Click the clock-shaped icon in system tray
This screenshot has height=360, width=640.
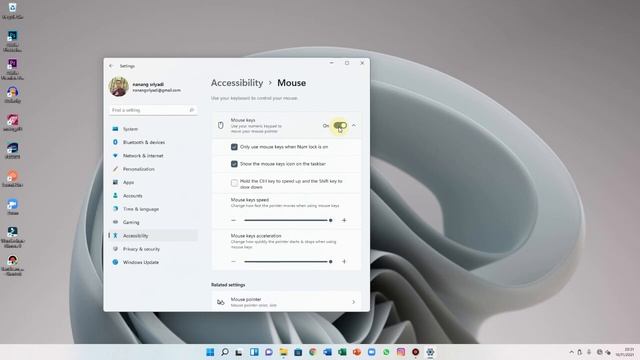coord(599,352)
